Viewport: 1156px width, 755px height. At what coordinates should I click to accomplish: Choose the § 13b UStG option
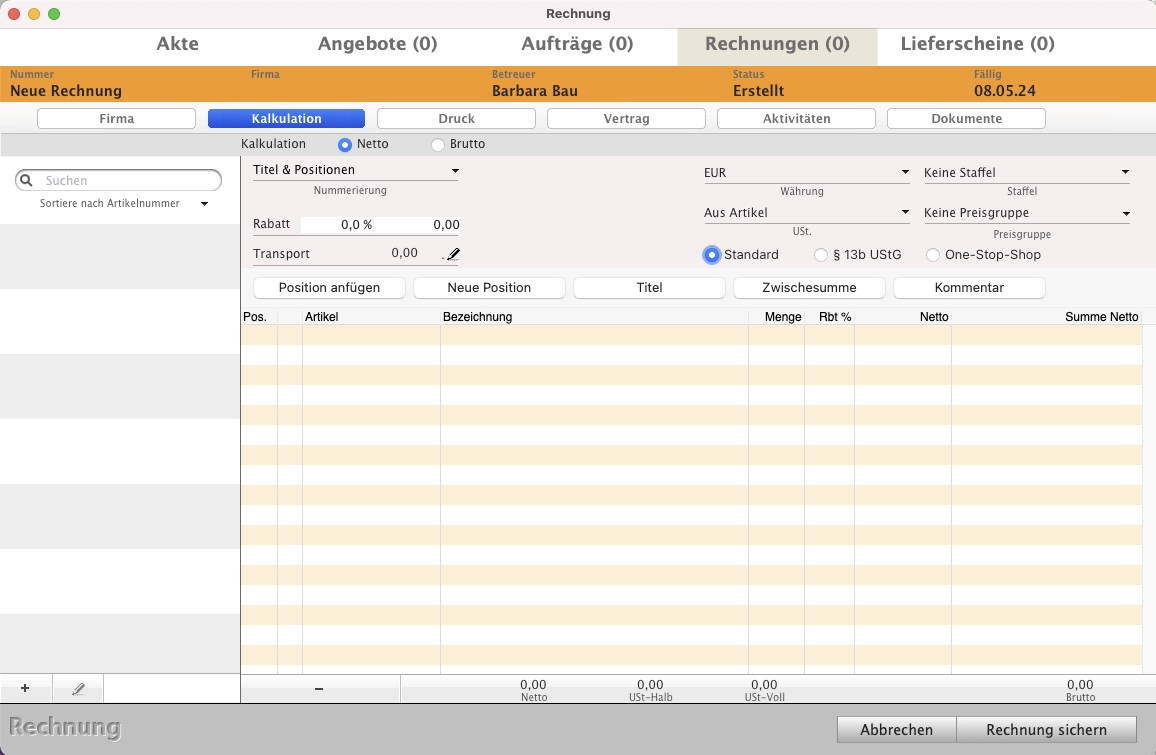tap(821, 255)
